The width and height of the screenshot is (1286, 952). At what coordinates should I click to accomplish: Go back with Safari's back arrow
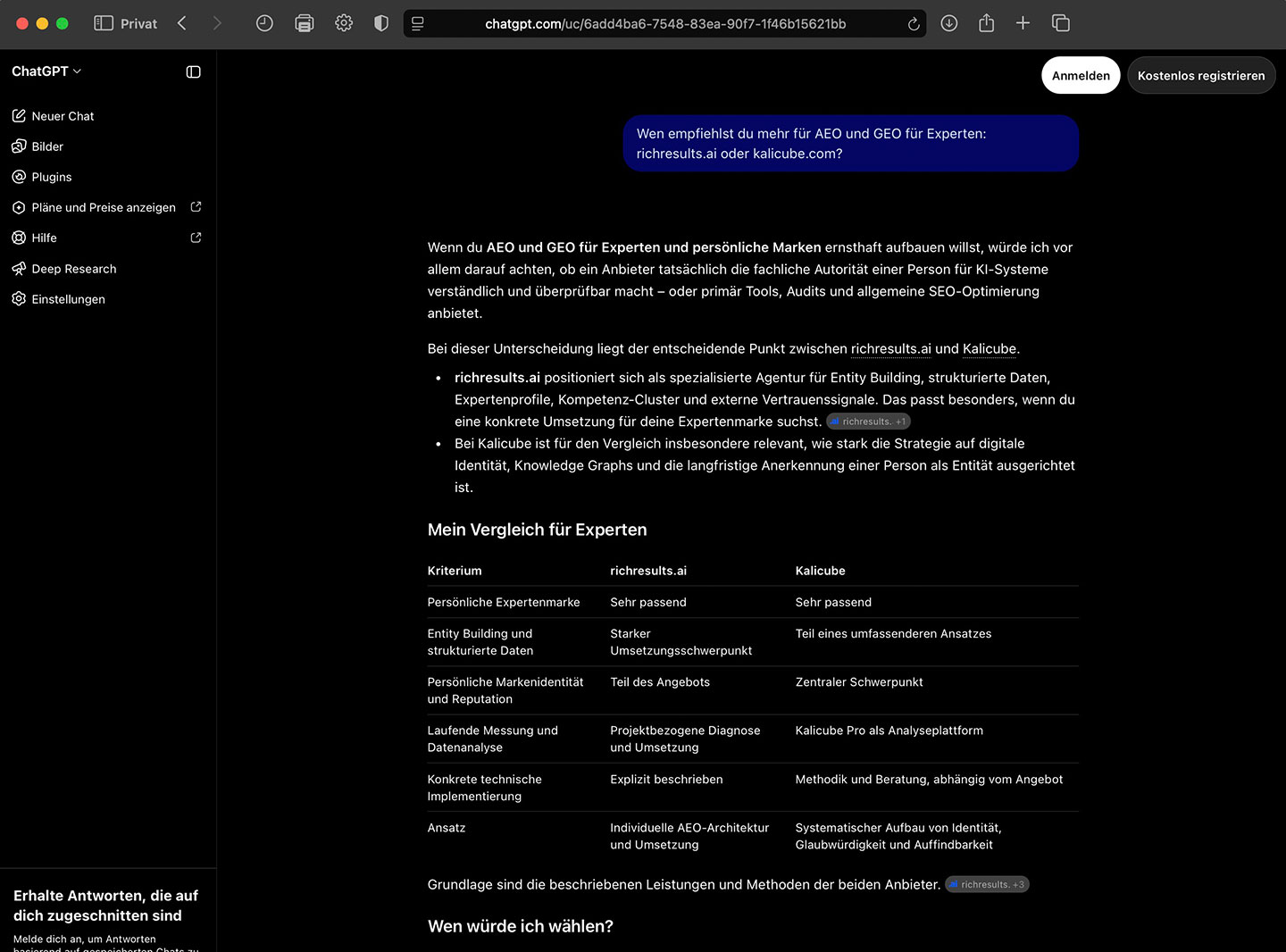pos(182,23)
